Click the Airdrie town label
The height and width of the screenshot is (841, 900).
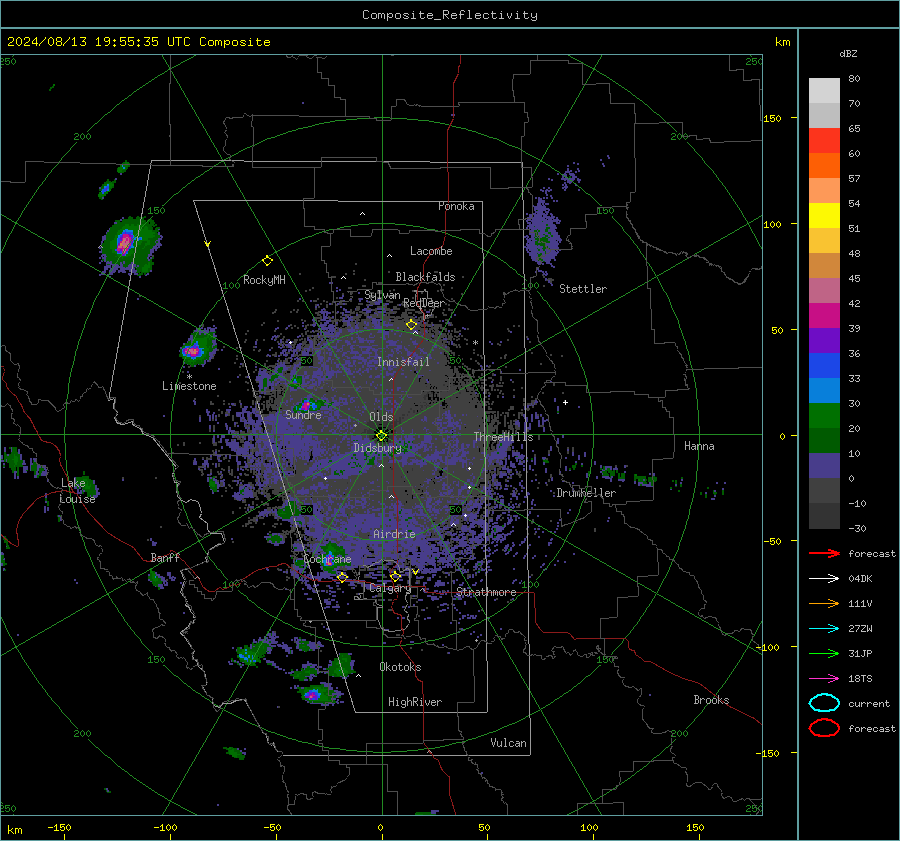point(394,534)
